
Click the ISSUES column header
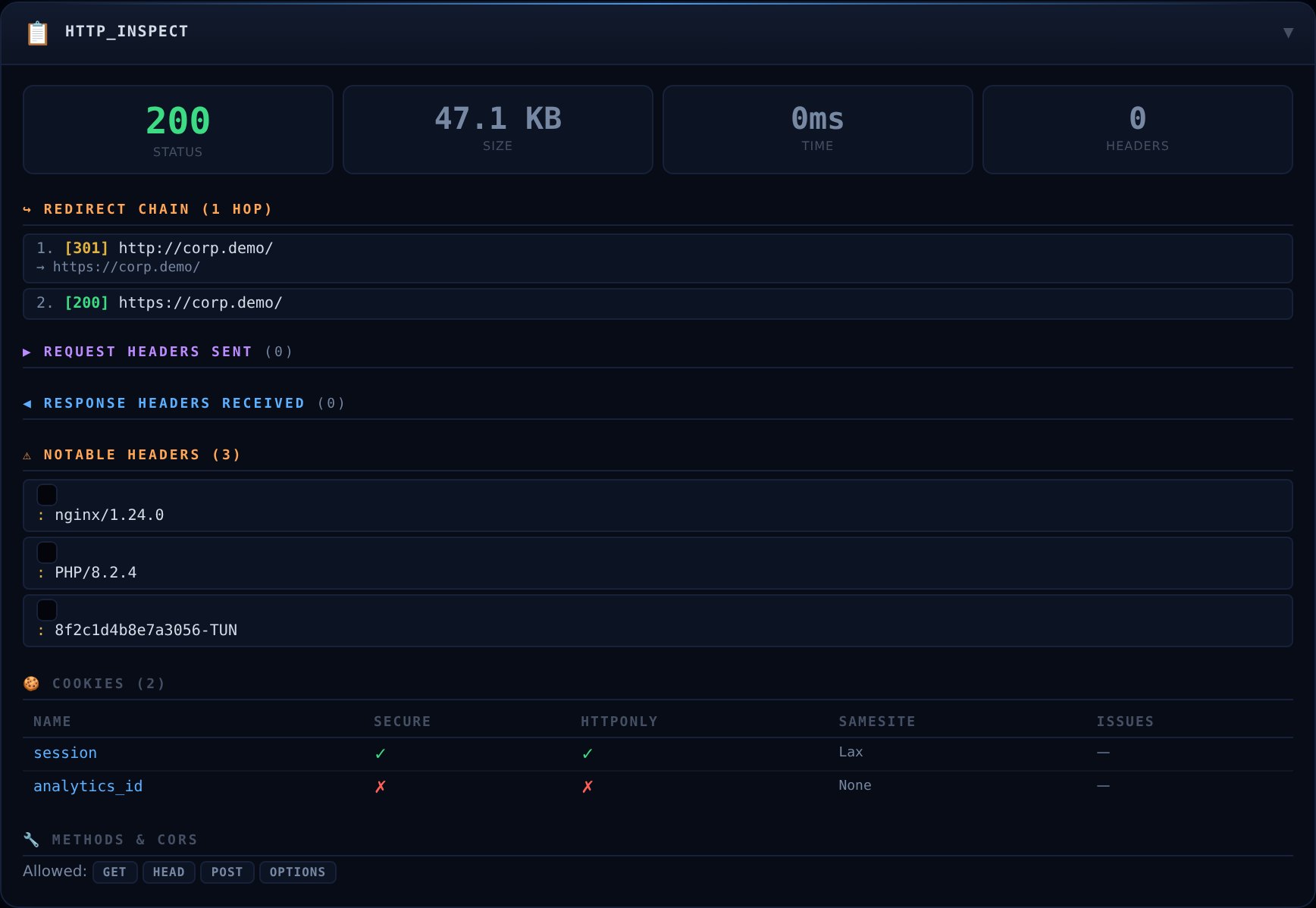click(x=1125, y=722)
